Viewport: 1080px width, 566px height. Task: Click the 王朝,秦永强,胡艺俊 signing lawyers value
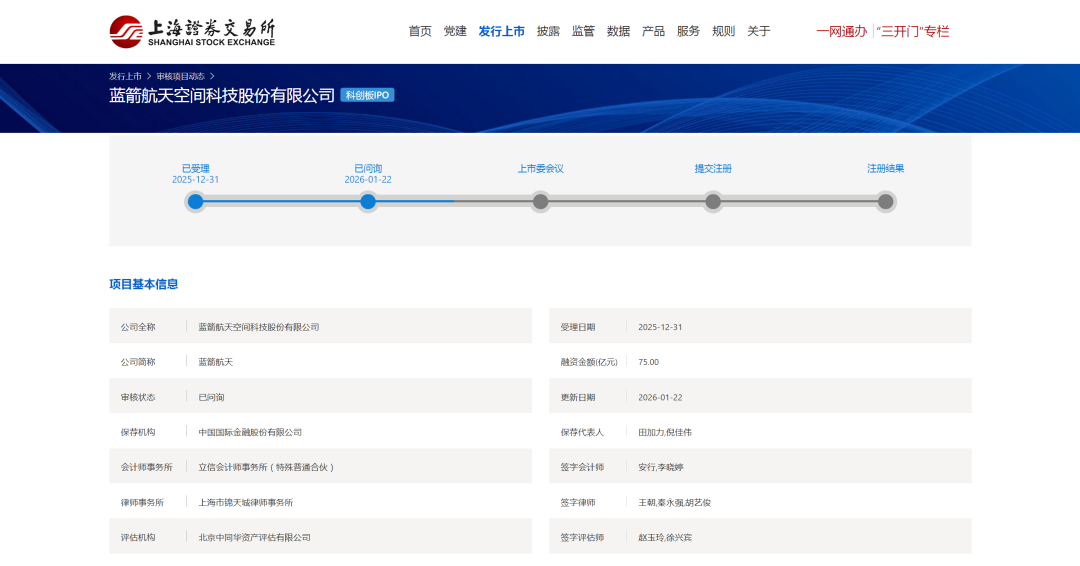(674, 503)
